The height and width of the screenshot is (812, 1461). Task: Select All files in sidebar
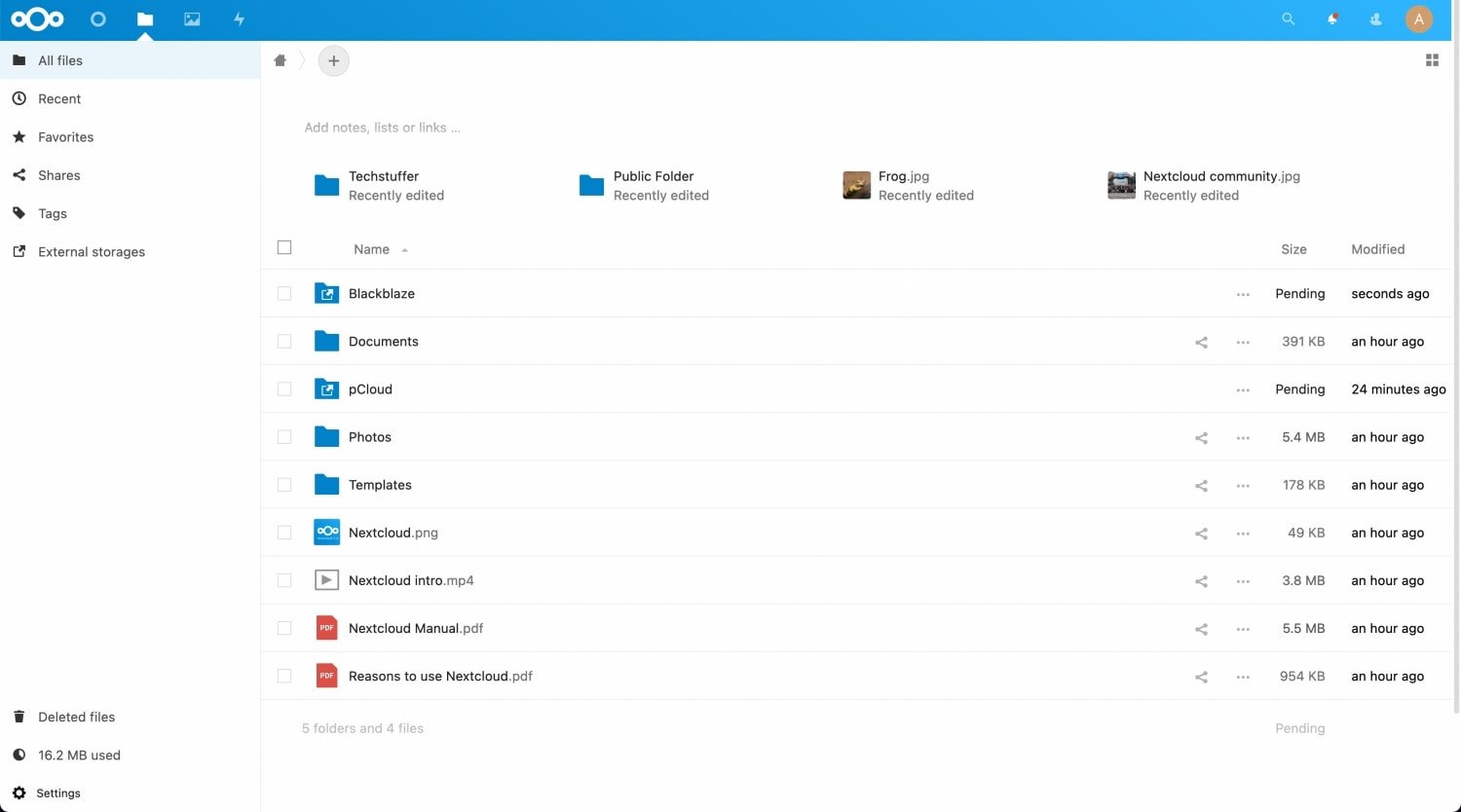pos(131,60)
